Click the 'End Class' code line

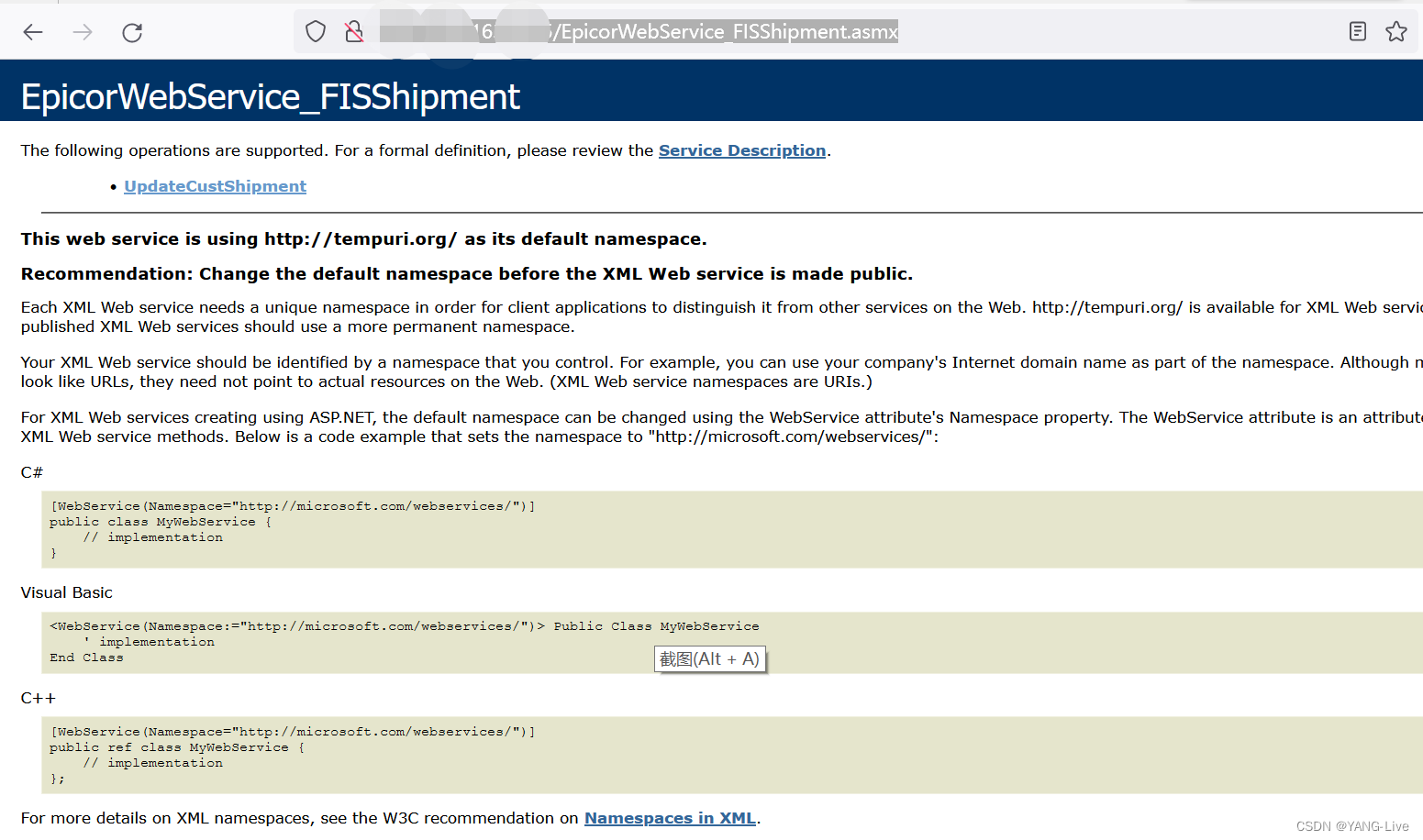[86, 658]
